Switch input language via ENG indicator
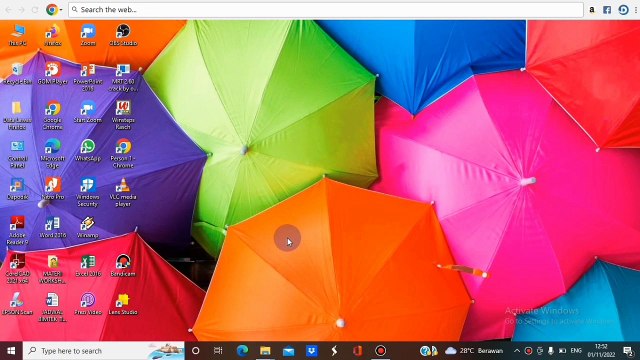This screenshot has width=640, height=360. coord(576,351)
